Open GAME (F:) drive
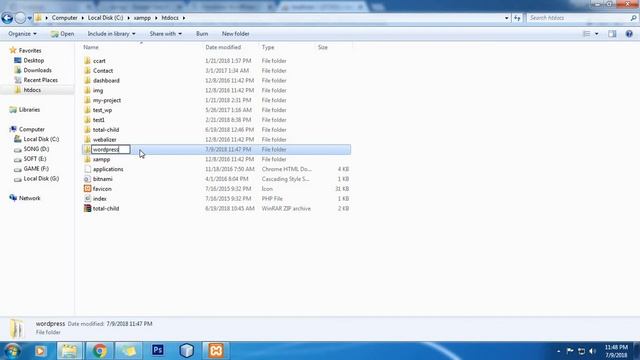Screen dimensions: 640x360 click(x=36, y=169)
